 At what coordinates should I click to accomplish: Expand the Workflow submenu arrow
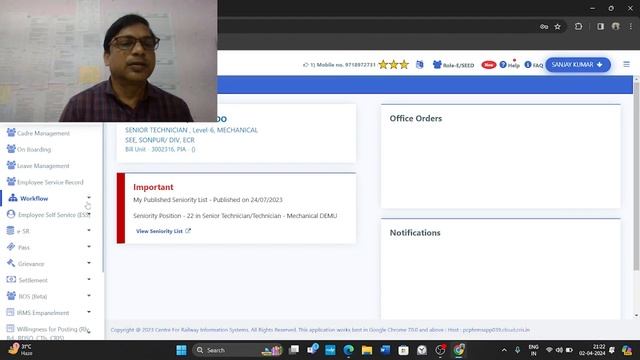coord(89,198)
